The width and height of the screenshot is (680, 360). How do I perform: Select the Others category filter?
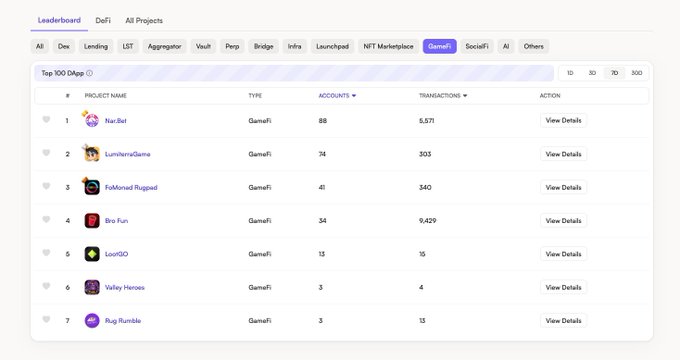tap(533, 46)
